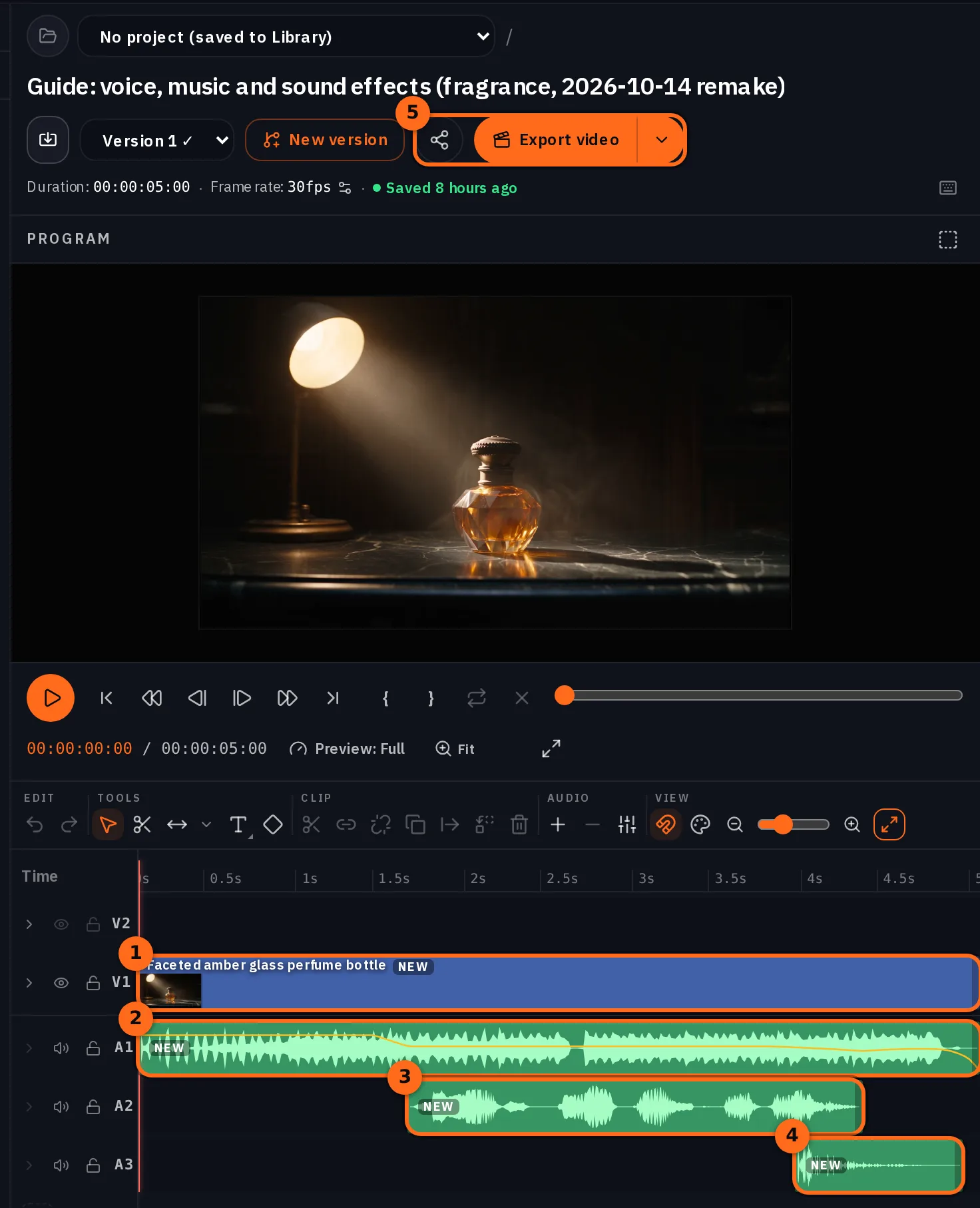Click the zoom-in magnifier in View
The image size is (980, 1208).
click(x=852, y=824)
